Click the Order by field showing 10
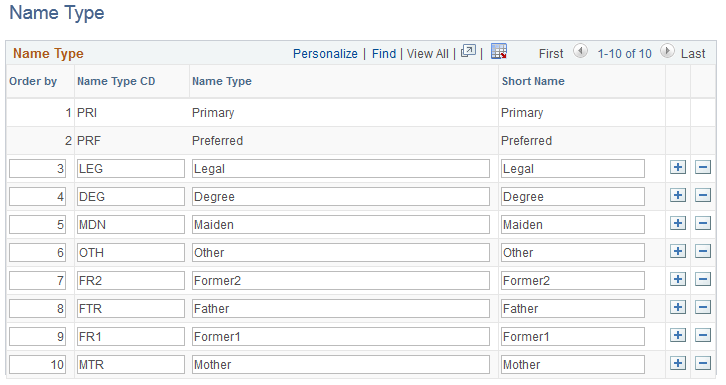Viewport: 726px width, 385px height. point(37,364)
